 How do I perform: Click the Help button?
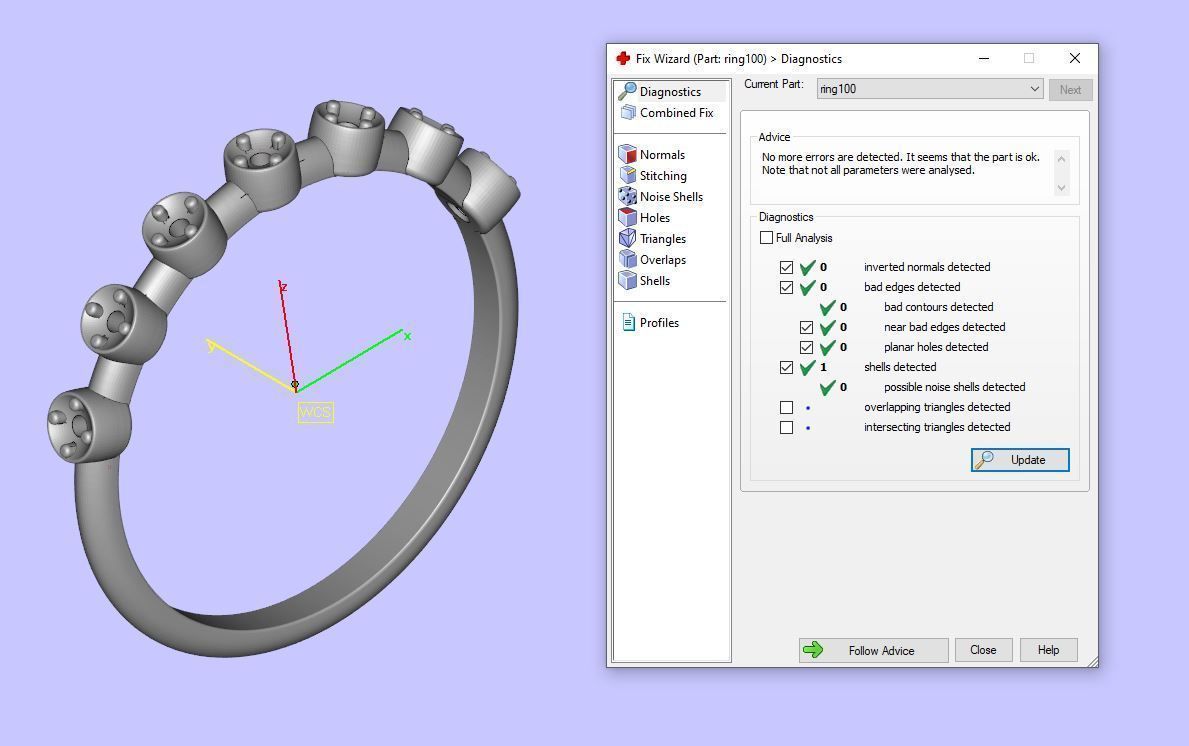[x=1048, y=650]
